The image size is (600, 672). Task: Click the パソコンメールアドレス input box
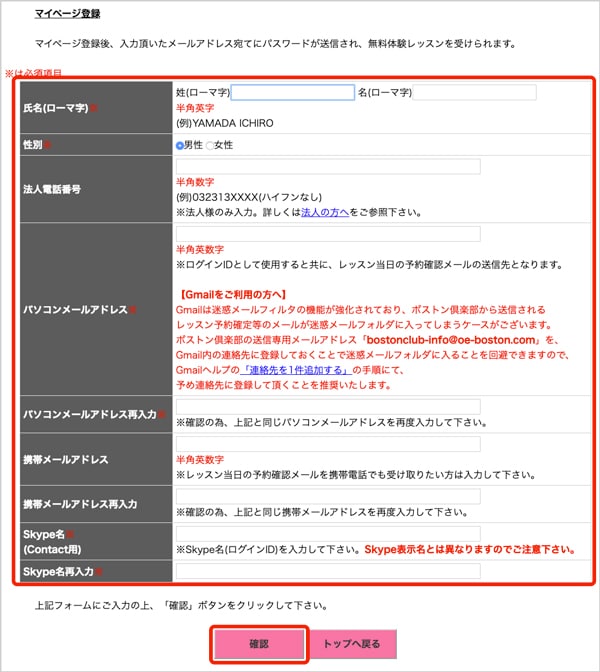(327, 234)
